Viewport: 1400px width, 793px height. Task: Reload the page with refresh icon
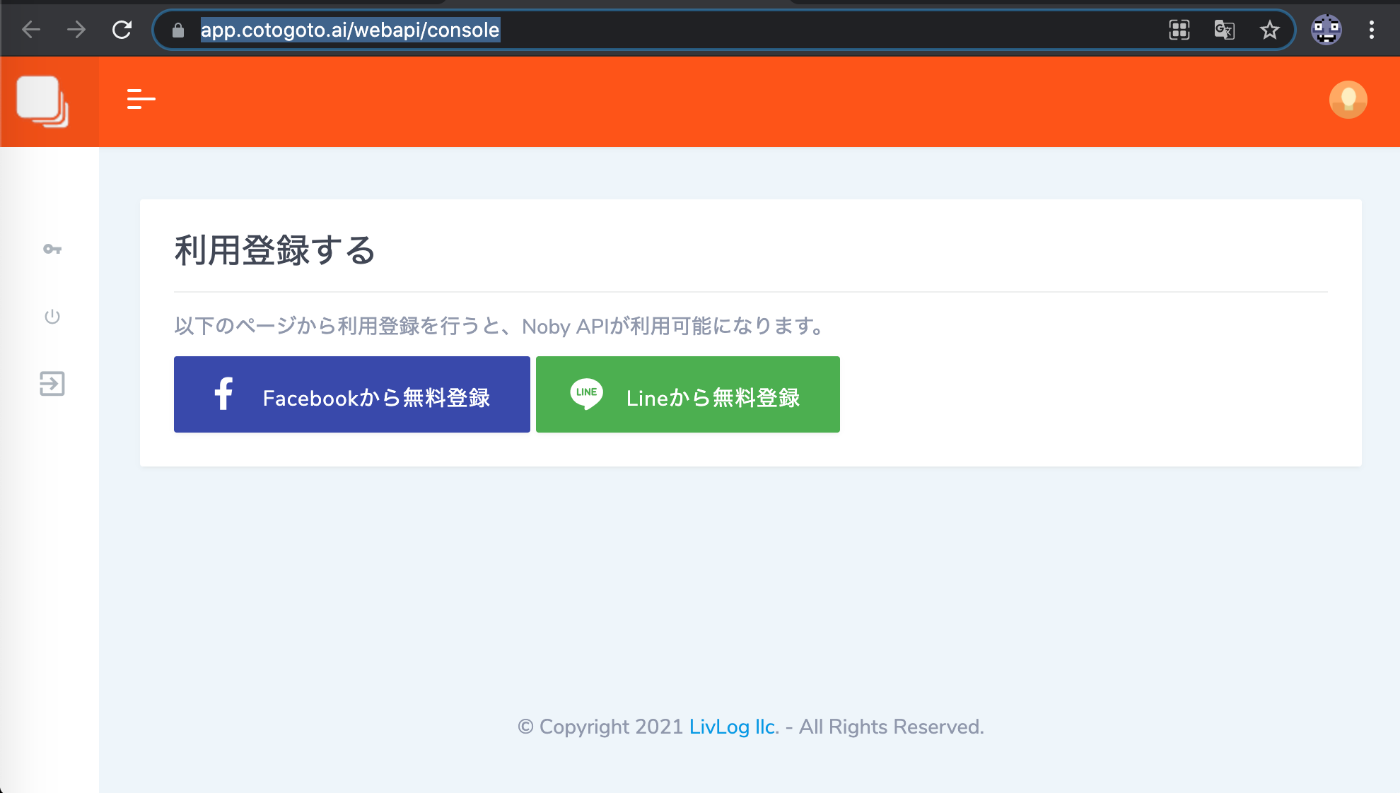tap(122, 30)
